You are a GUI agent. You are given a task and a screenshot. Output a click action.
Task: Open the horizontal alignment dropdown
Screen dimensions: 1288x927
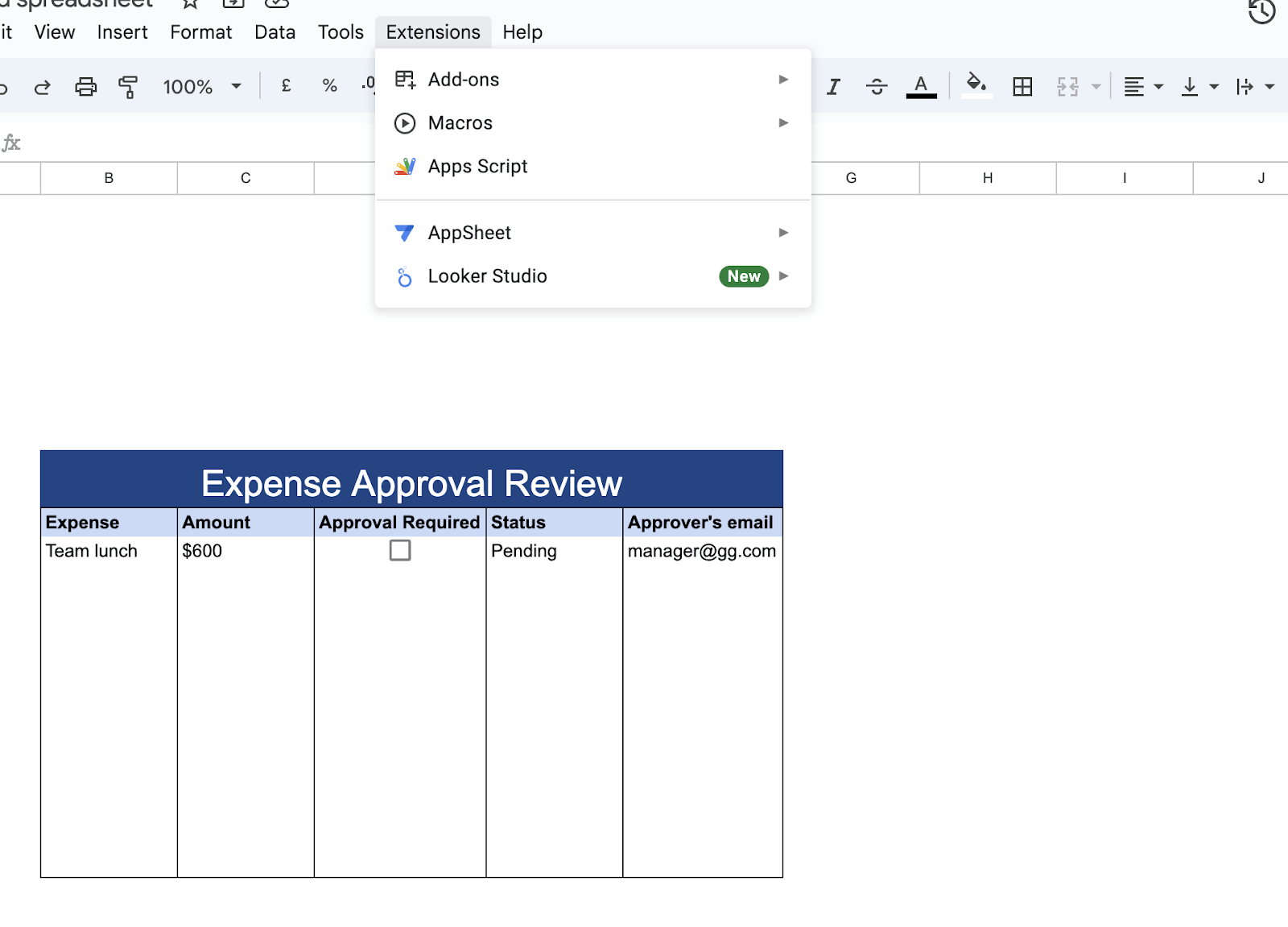[1142, 86]
